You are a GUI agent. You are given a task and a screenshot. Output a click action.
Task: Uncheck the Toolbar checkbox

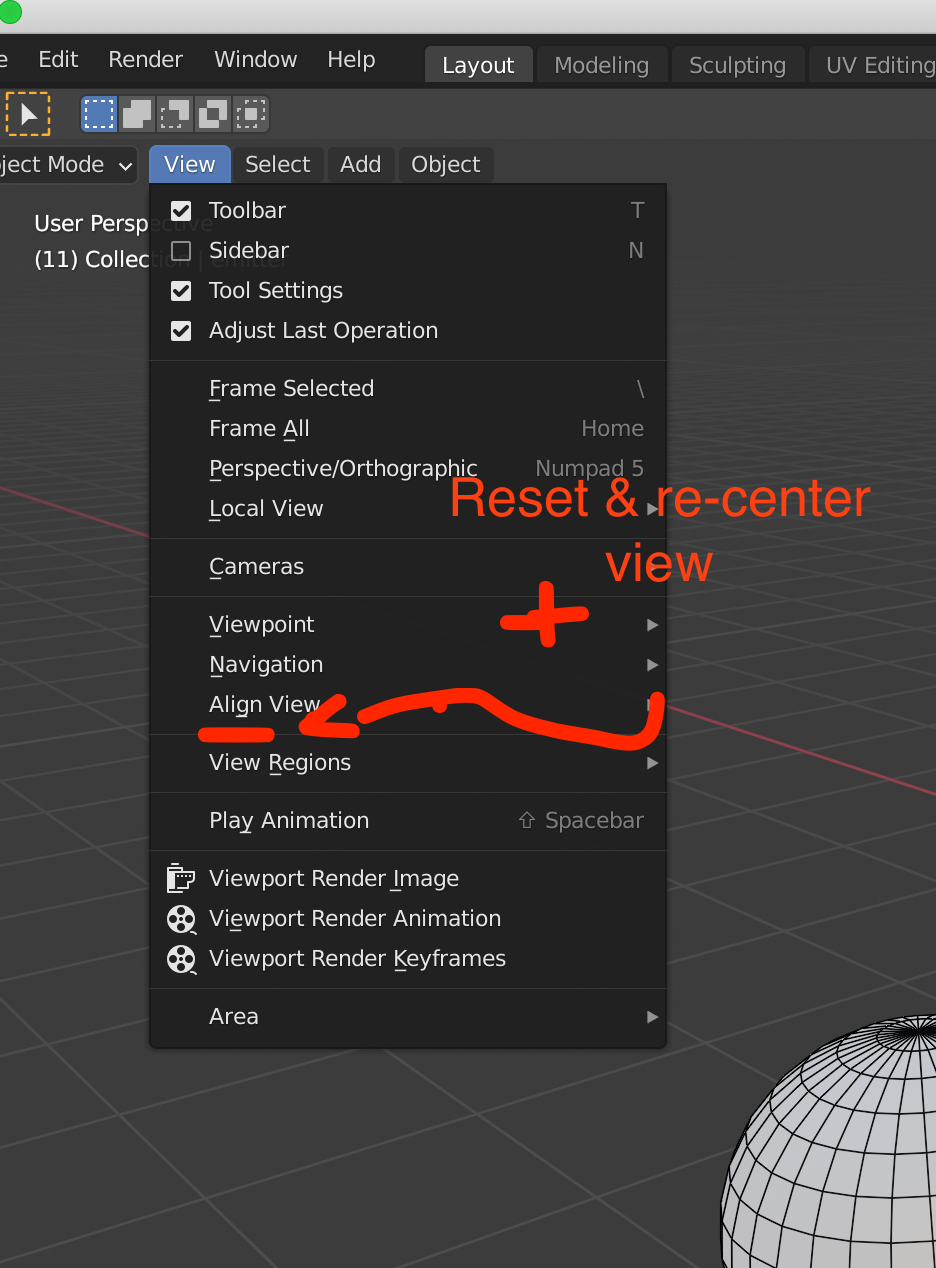181,210
